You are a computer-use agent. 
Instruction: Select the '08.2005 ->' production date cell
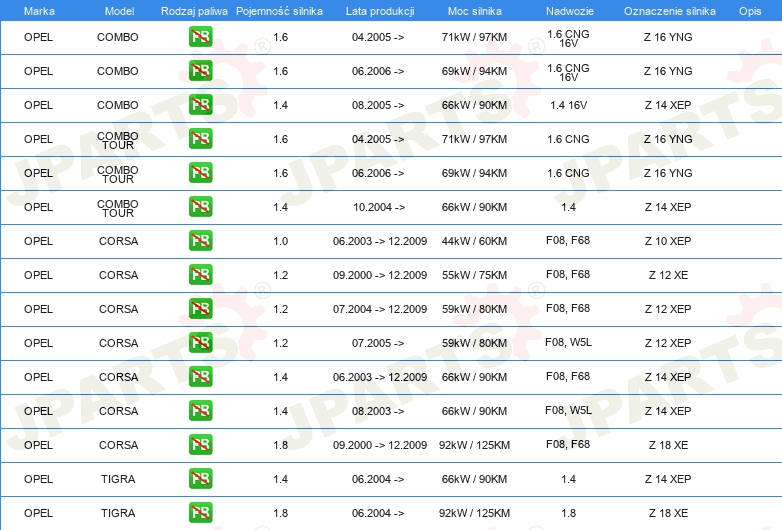[x=378, y=105]
